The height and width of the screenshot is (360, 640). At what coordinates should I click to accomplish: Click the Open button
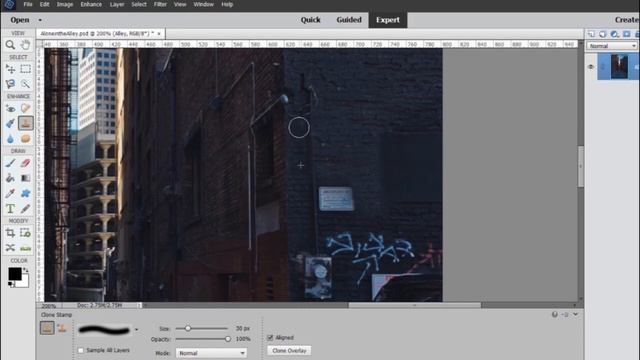point(20,20)
